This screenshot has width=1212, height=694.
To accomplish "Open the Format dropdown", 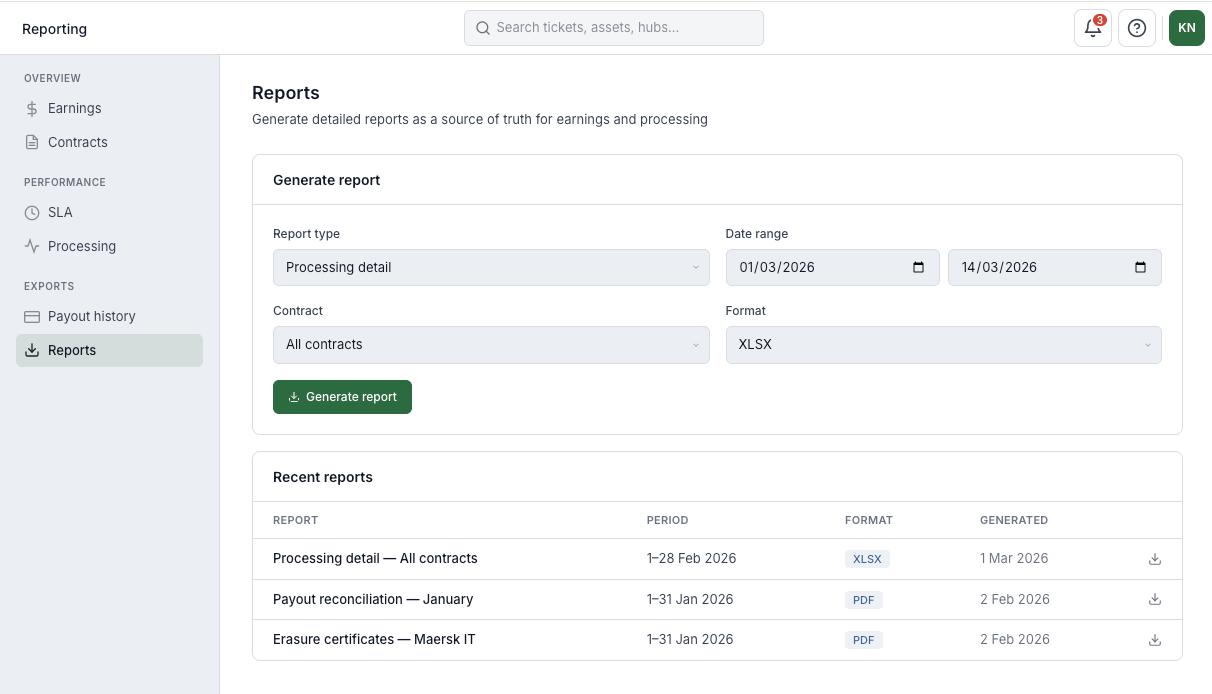I will pos(942,344).
